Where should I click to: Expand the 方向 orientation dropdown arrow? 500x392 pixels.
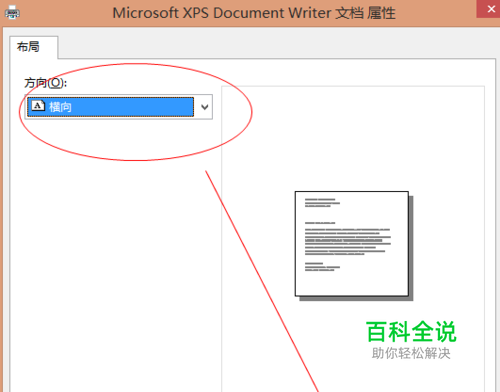pyautogui.click(x=204, y=107)
